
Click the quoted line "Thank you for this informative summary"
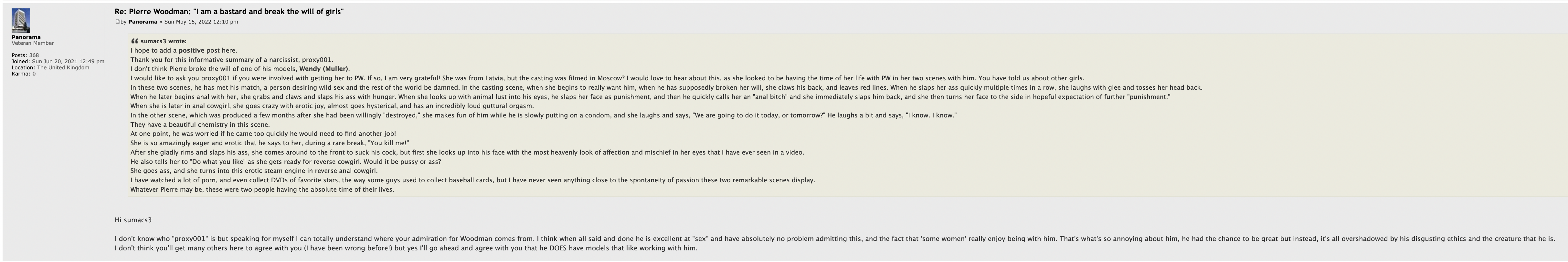[231, 60]
